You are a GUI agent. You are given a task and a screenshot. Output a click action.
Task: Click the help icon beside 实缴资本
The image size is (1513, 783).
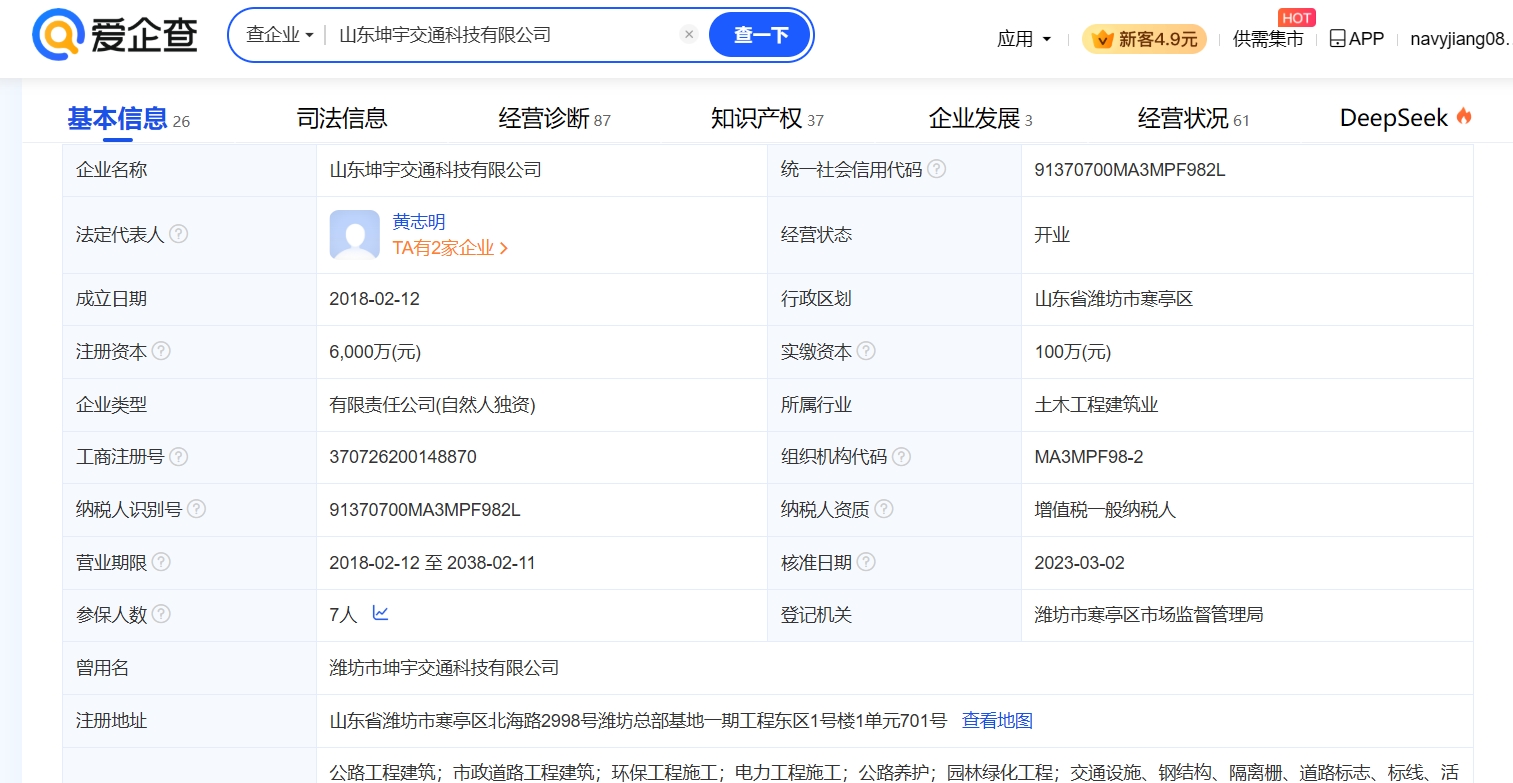click(x=866, y=352)
